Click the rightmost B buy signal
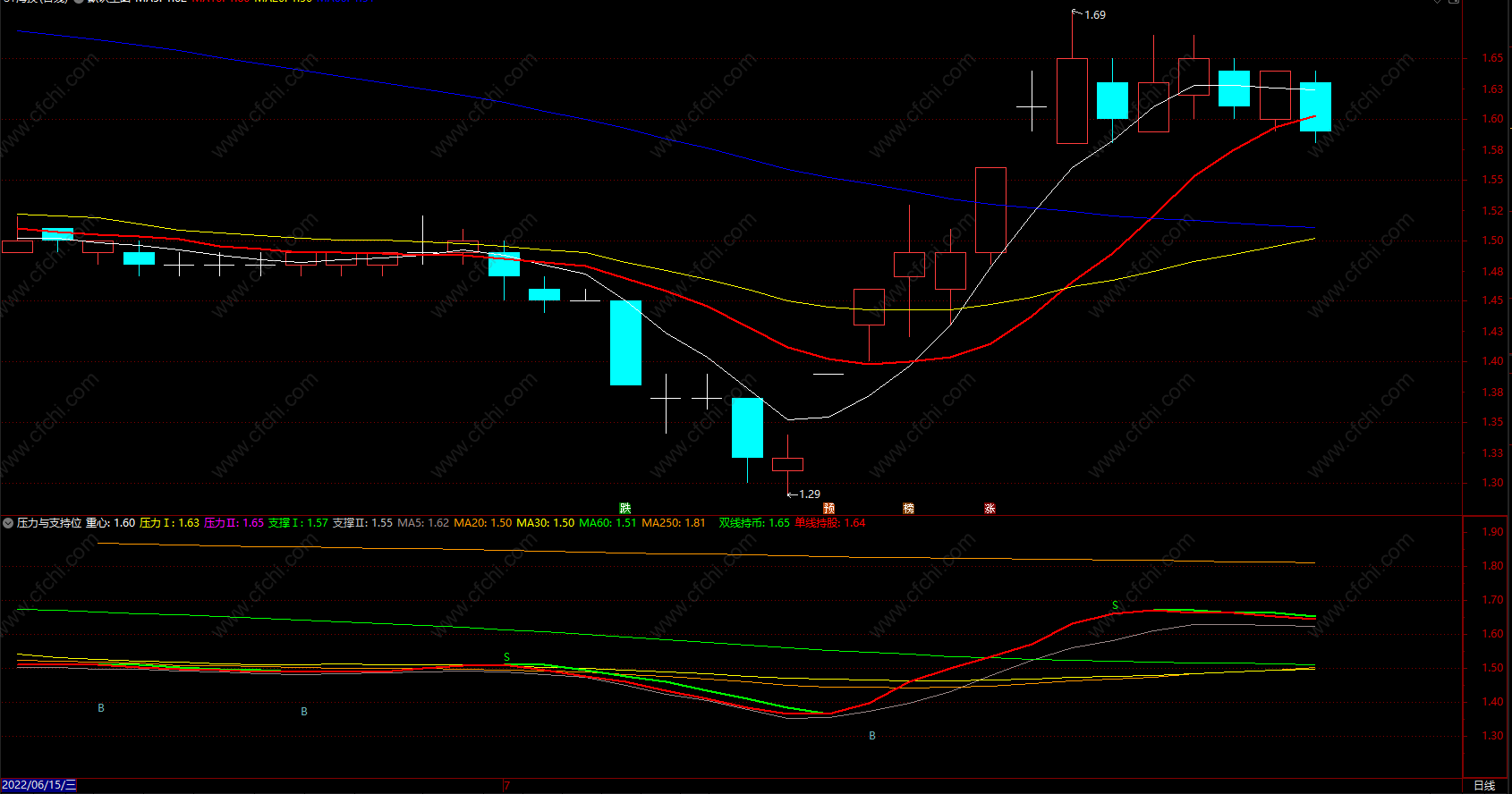 [872, 736]
